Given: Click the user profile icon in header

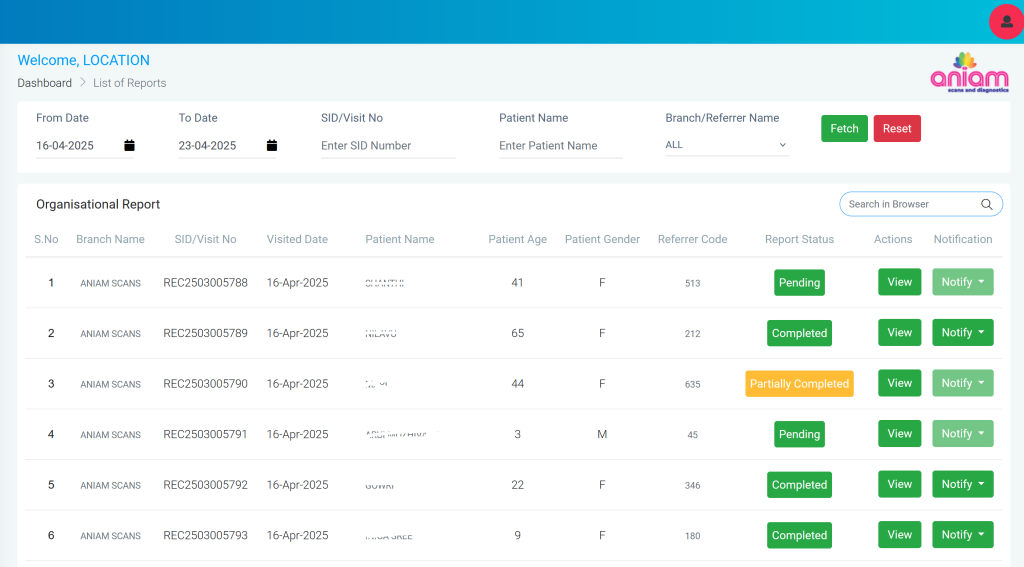Looking at the screenshot, I should click(1005, 22).
